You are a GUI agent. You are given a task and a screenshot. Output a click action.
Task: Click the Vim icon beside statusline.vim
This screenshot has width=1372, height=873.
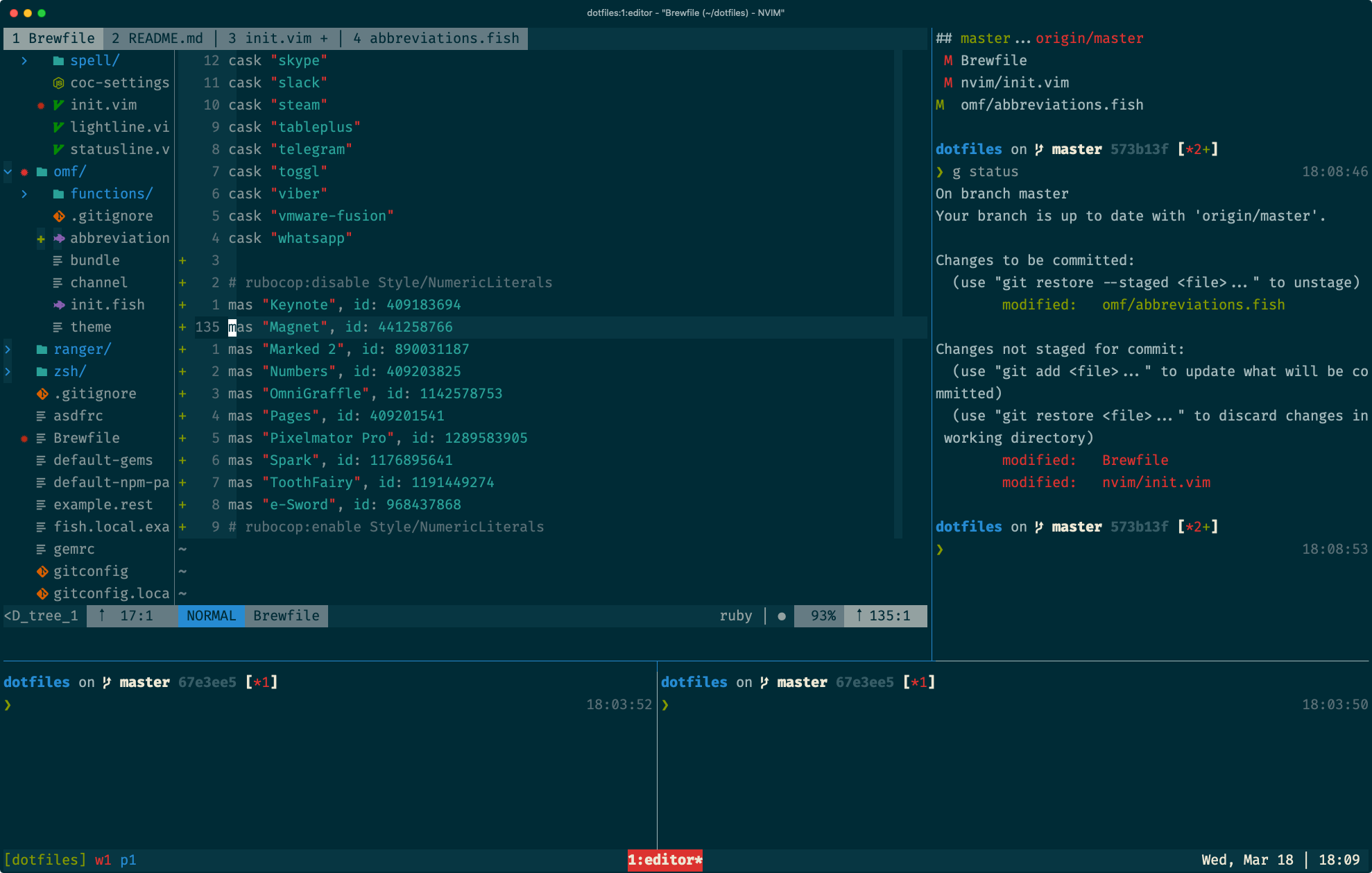(x=59, y=149)
